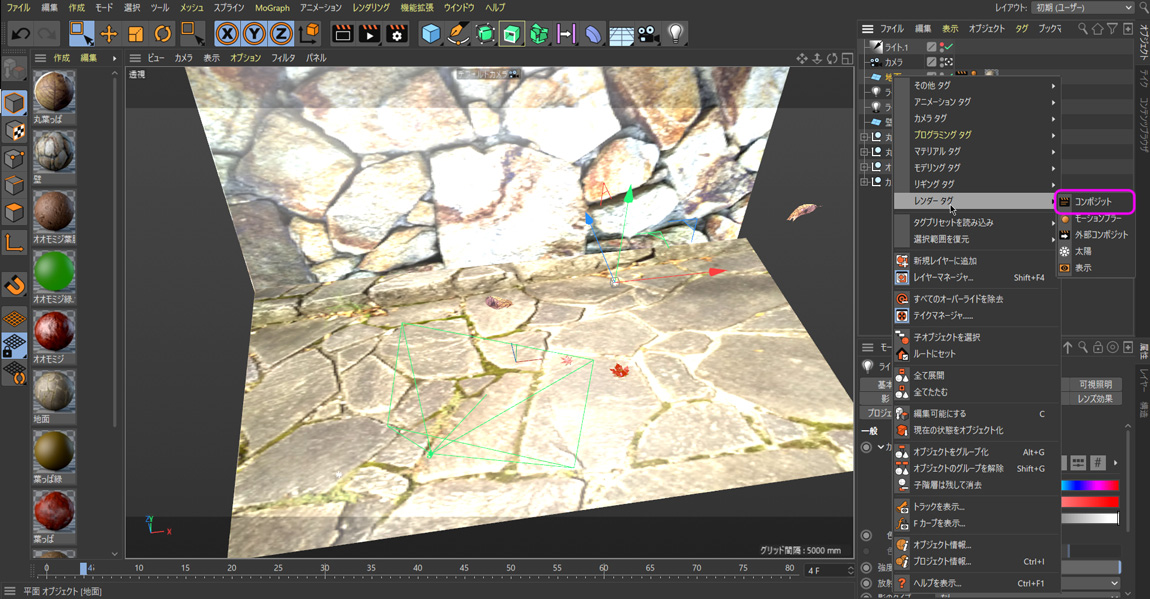This screenshot has width=1150, height=599.
Task: Click the Light bulb object icon
Action: 676,34
